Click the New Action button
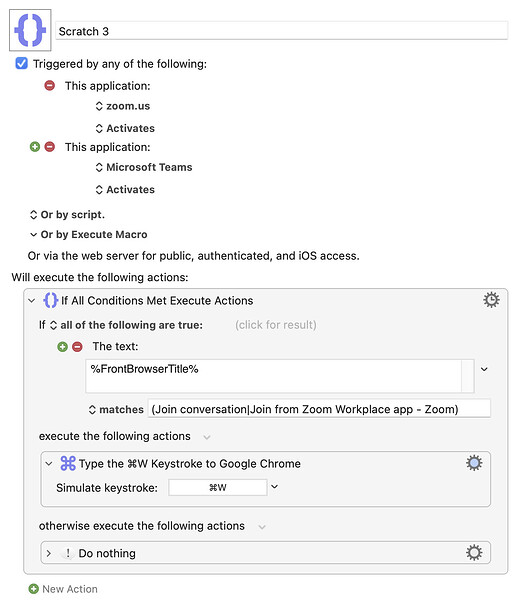The image size is (517, 603). pos(63,589)
